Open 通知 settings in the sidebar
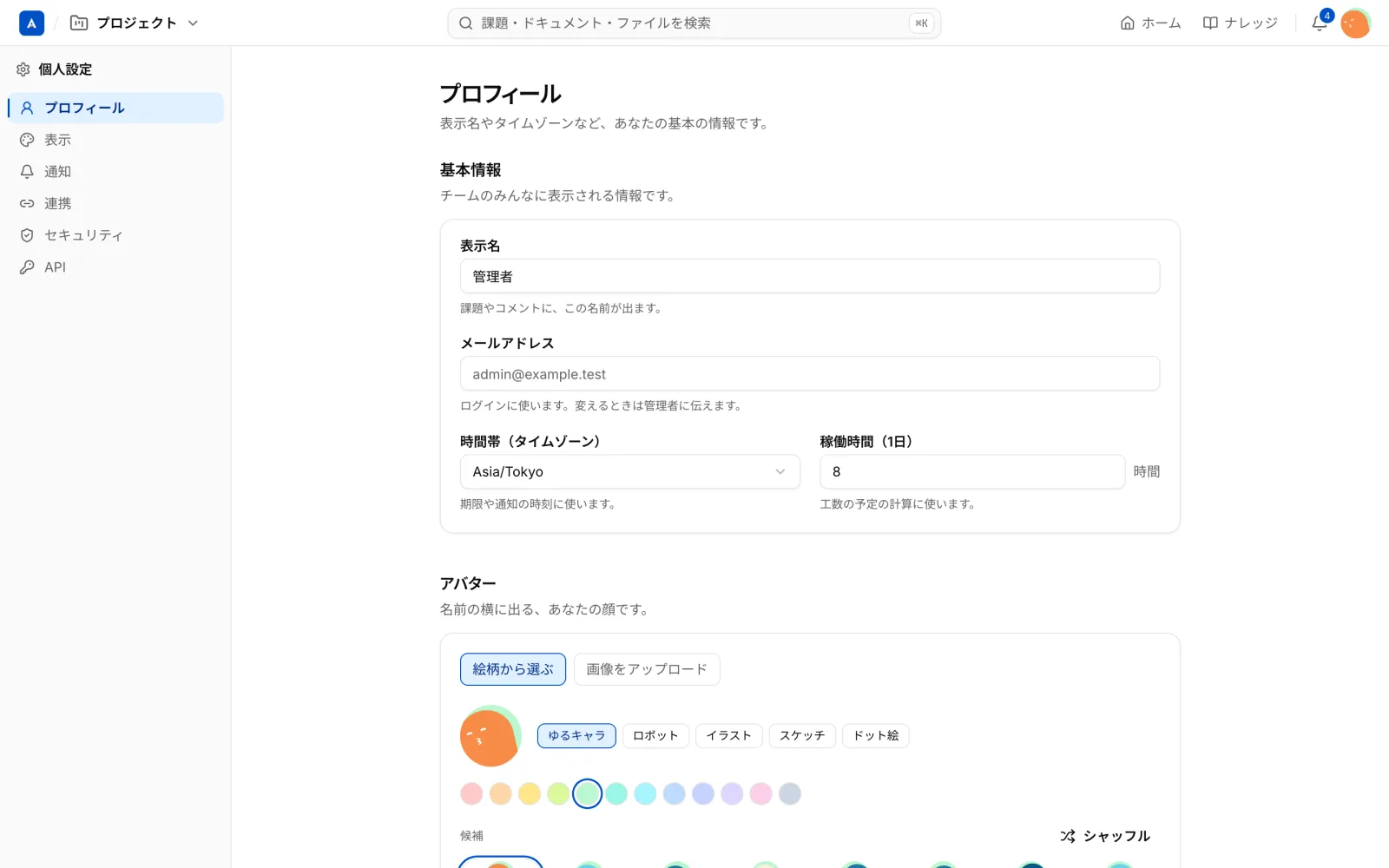The image size is (1389, 868). tap(115, 172)
